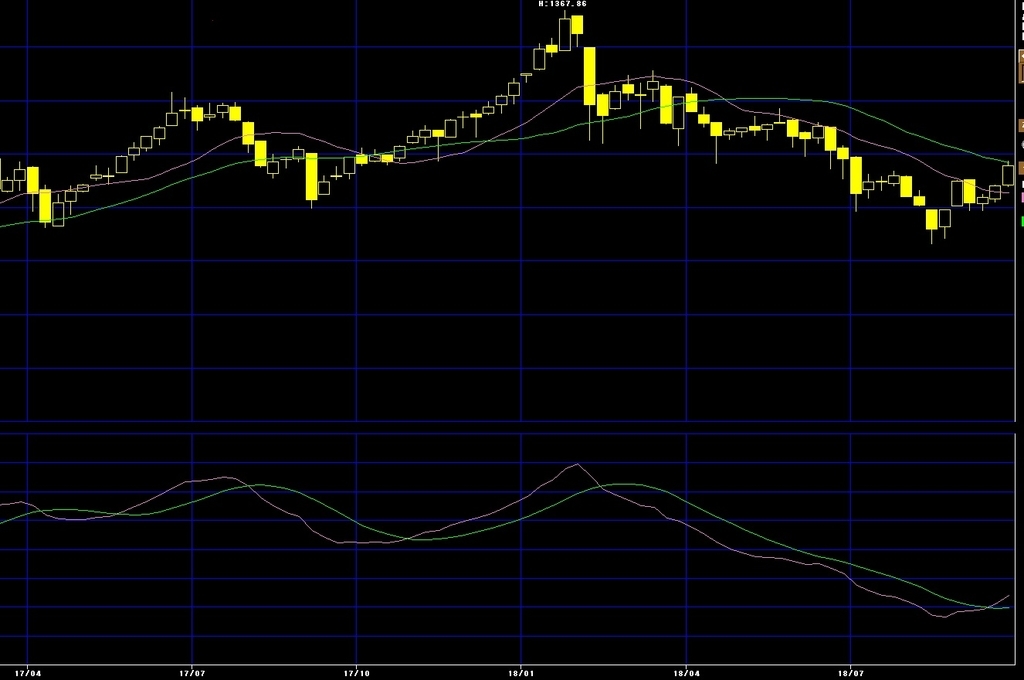Viewport: 1024px width, 680px height.
Task: Click the H:1367.86 high price label
Action: click(x=562, y=4)
